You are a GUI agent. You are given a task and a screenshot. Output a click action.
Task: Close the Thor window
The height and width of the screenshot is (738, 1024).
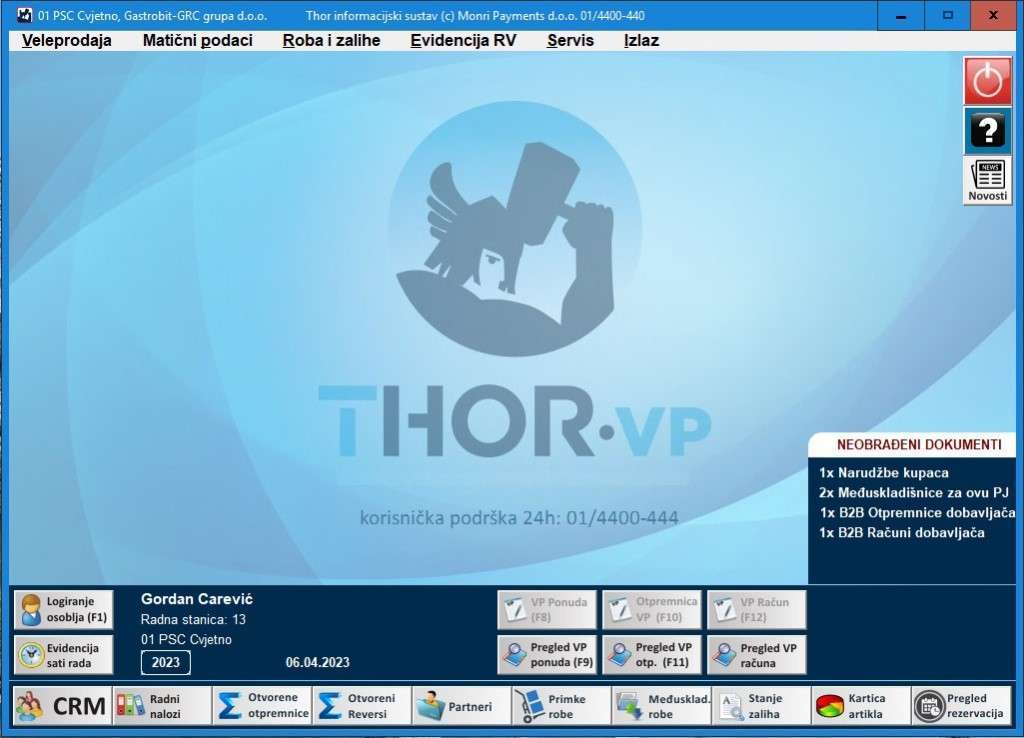click(993, 15)
